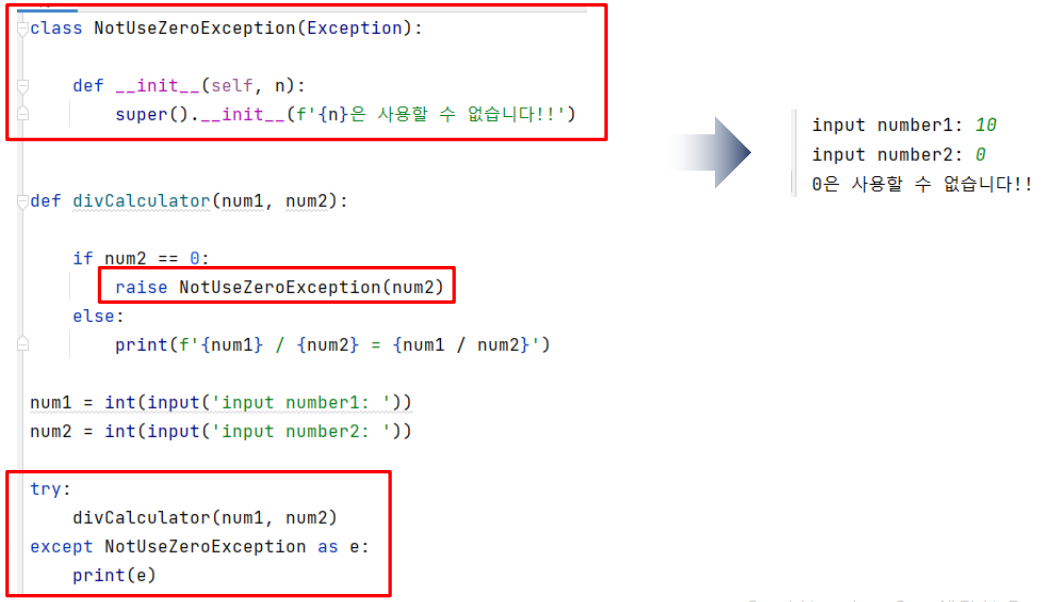Click the divCalculator(num1, num2) call in try block
Screen dimensions: 1046x602
click(x=205, y=518)
